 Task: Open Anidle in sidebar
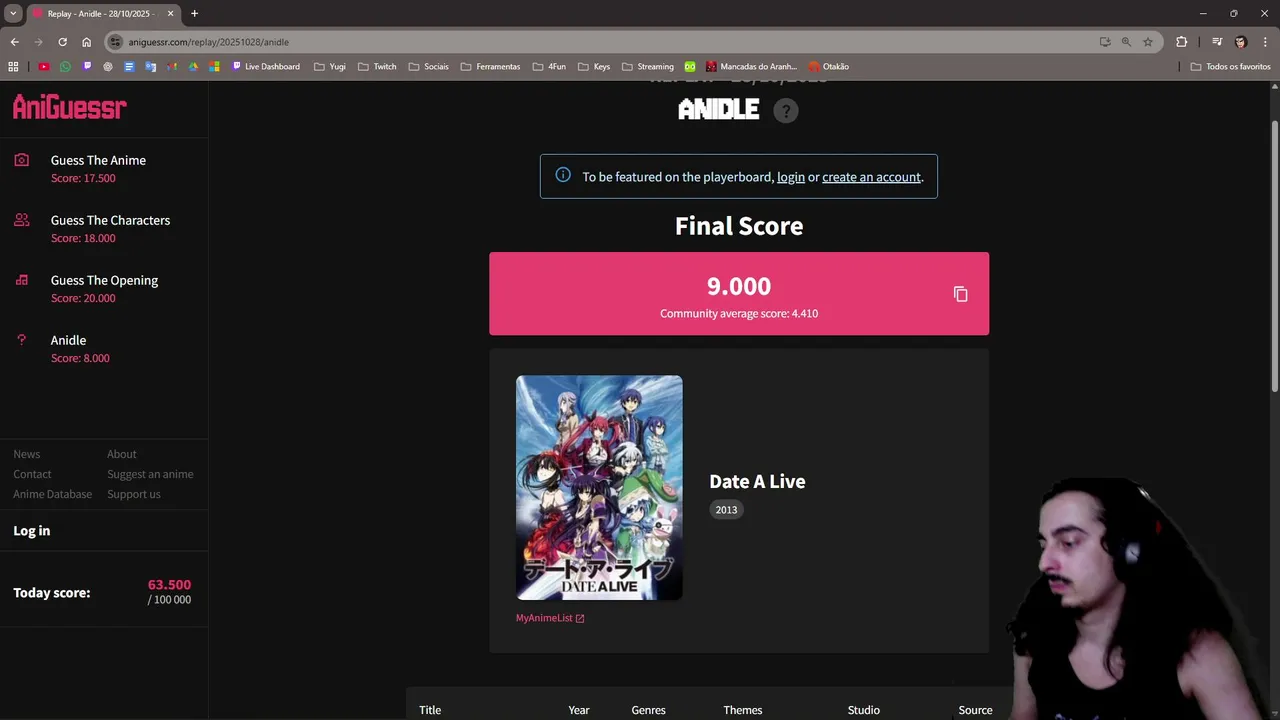click(x=68, y=340)
